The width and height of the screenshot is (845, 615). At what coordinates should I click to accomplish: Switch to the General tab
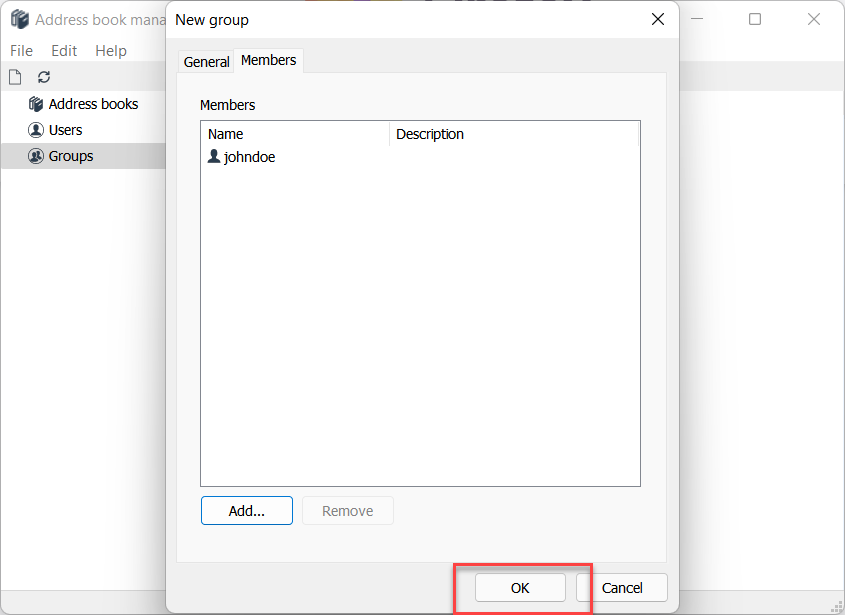coord(206,62)
